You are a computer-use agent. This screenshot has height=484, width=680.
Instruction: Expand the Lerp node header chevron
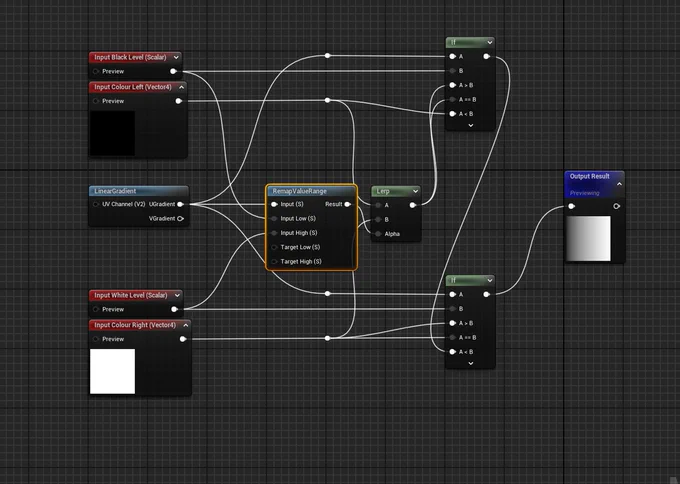pos(415,191)
